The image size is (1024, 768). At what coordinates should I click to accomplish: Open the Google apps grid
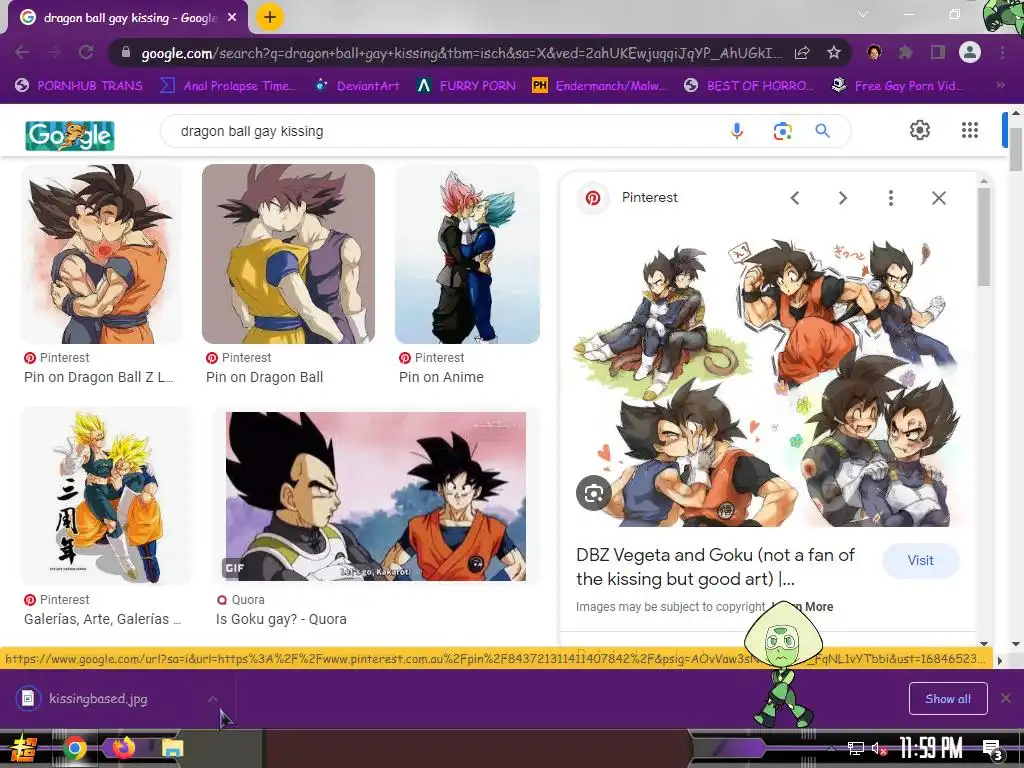coord(970,130)
